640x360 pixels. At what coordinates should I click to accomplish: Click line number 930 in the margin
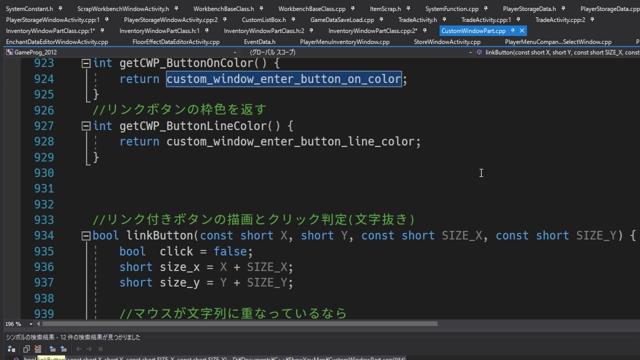point(44,173)
